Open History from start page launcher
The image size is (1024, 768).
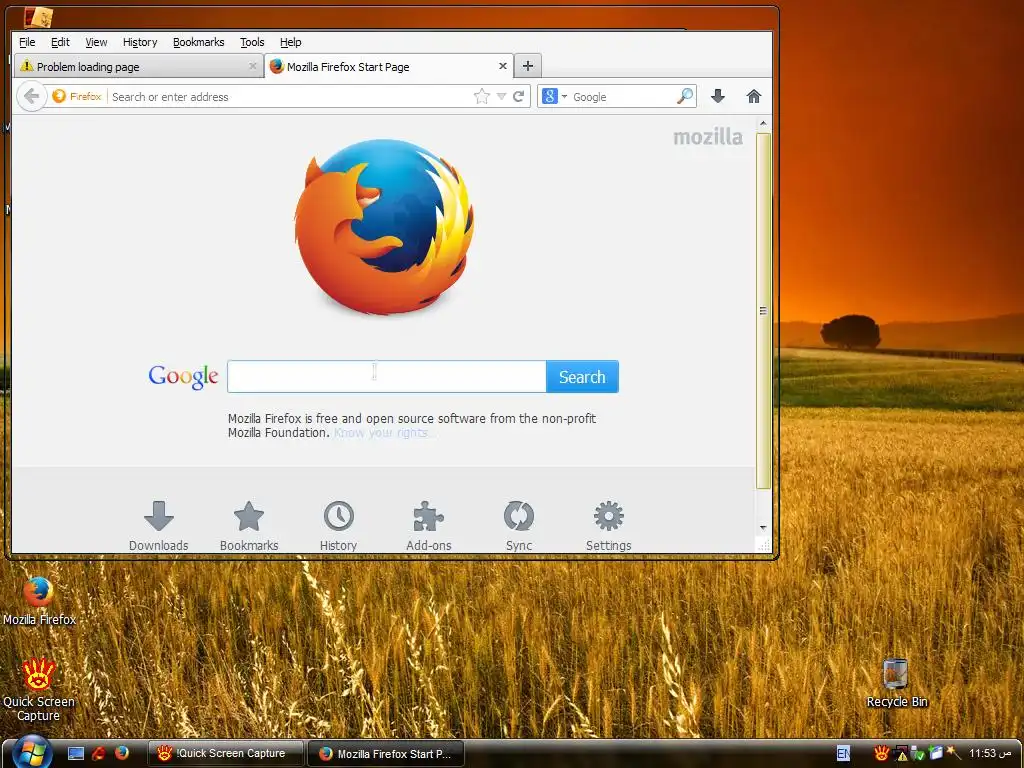(x=338, y=526)
